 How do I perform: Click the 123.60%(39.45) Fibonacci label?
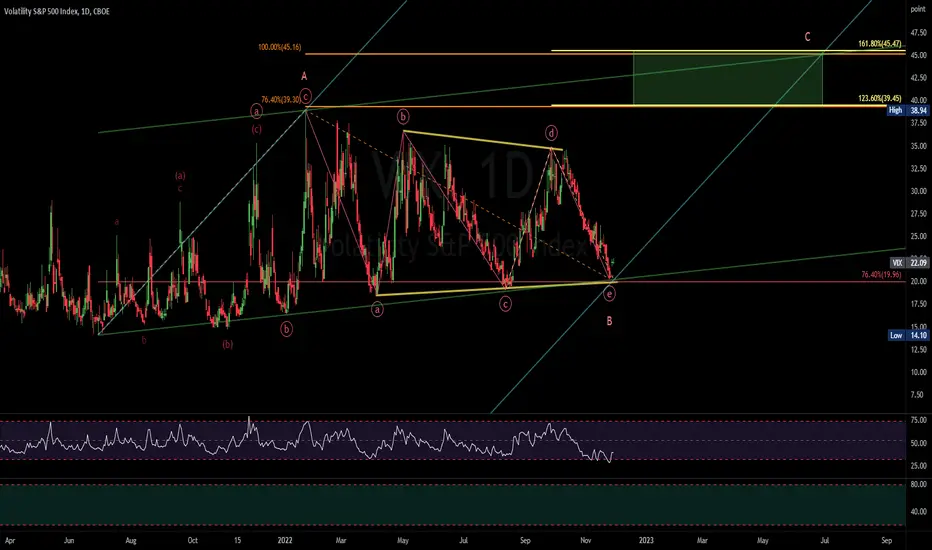(880, 99)
